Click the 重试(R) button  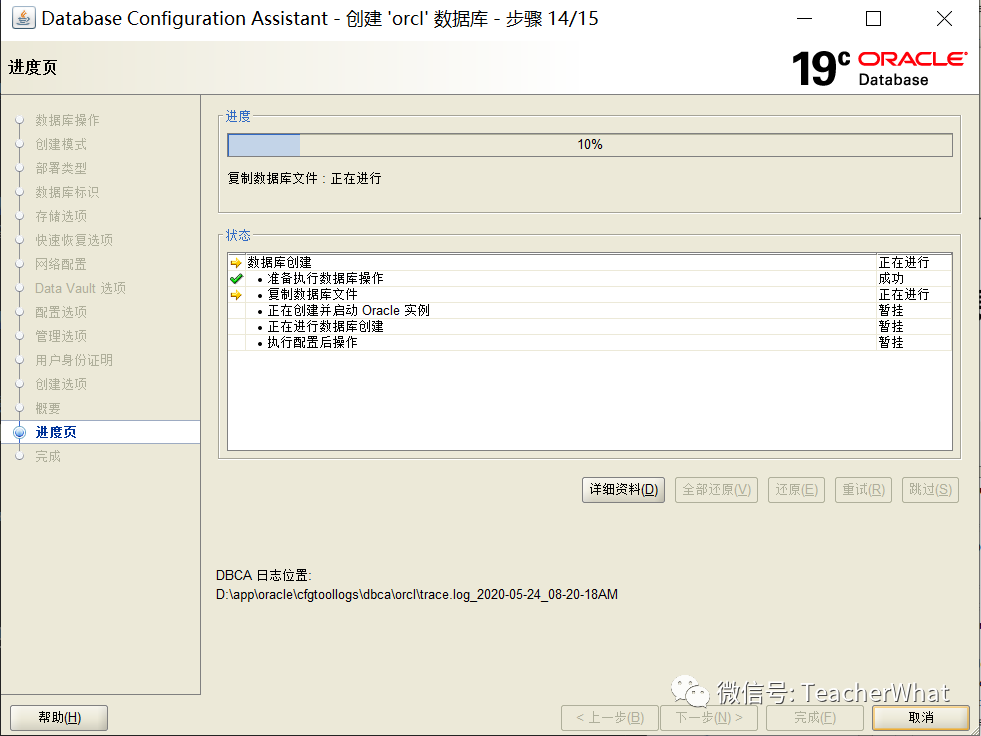click(863, 489)
